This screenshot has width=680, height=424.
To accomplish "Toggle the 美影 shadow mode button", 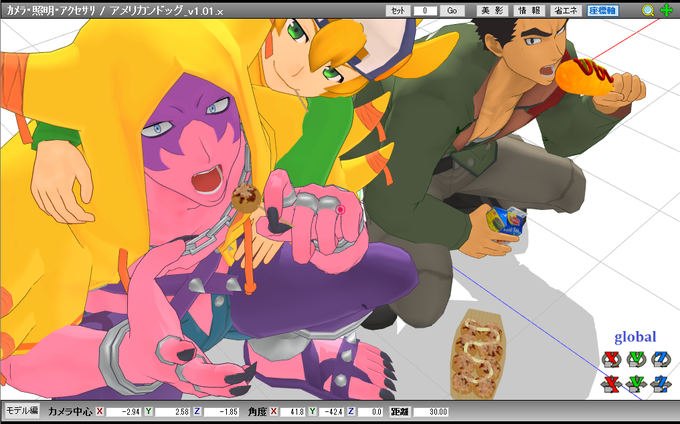I will pos(492,10).
